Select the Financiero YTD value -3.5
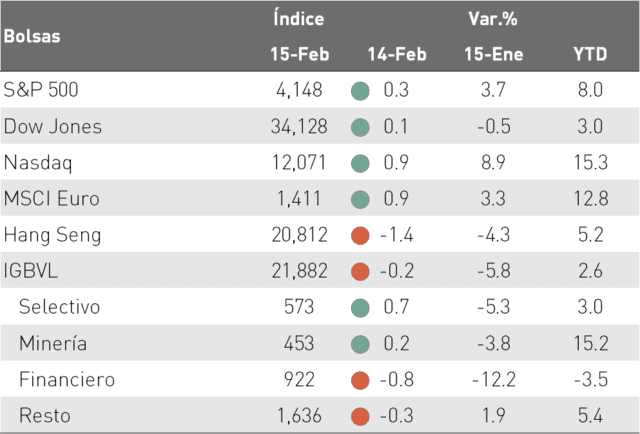This screenshot has width=640, height=434. tap(591, 380)
